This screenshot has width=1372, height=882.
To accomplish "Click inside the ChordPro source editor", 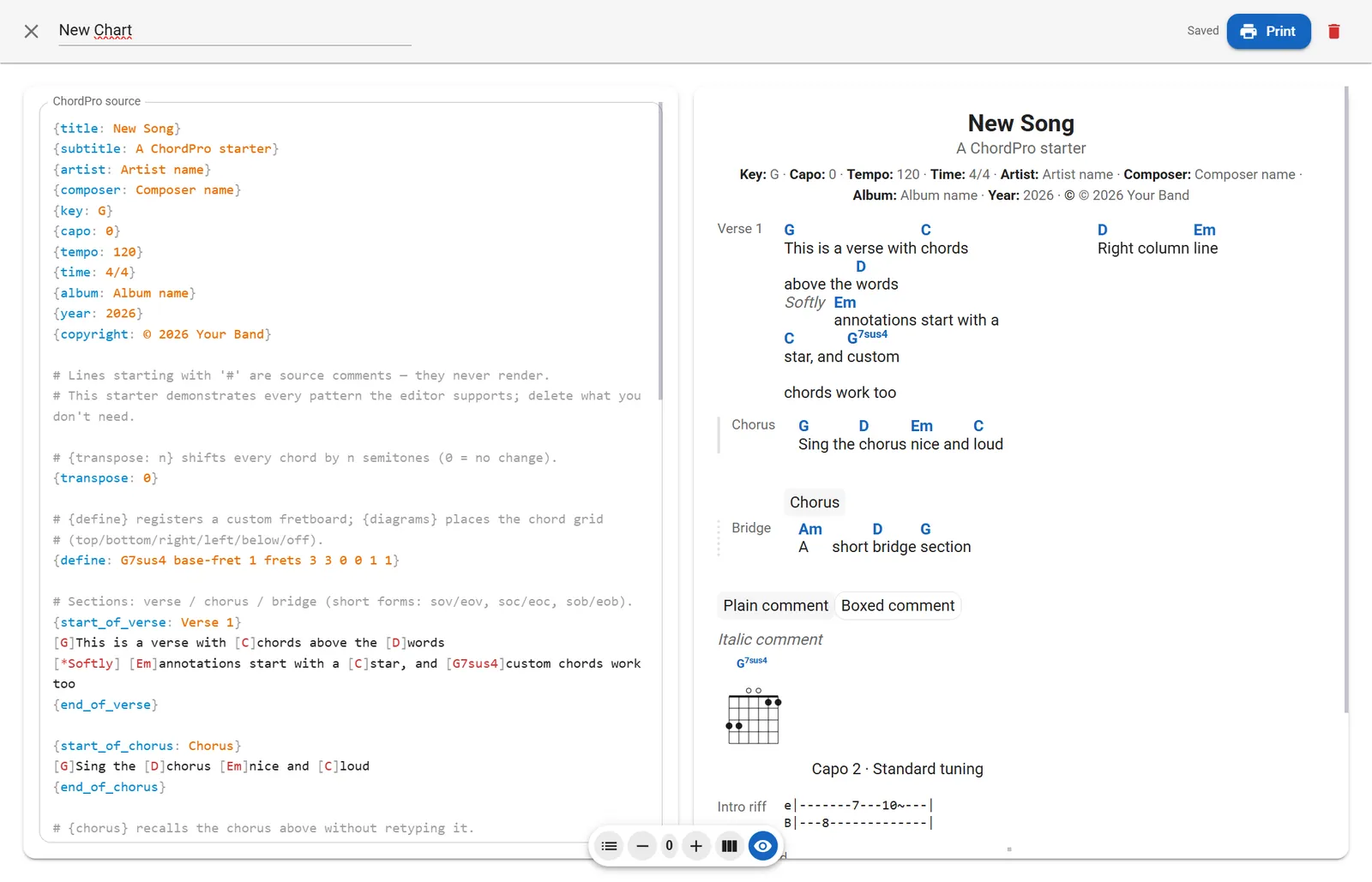I will point(351,471).
